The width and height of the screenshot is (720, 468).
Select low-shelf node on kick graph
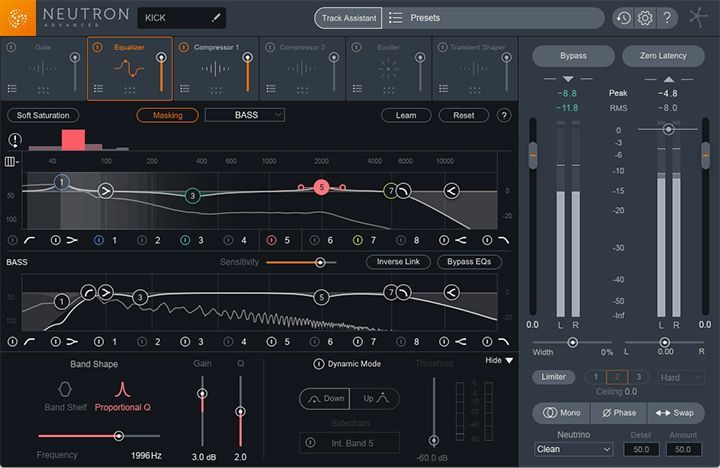click(105, 191)
